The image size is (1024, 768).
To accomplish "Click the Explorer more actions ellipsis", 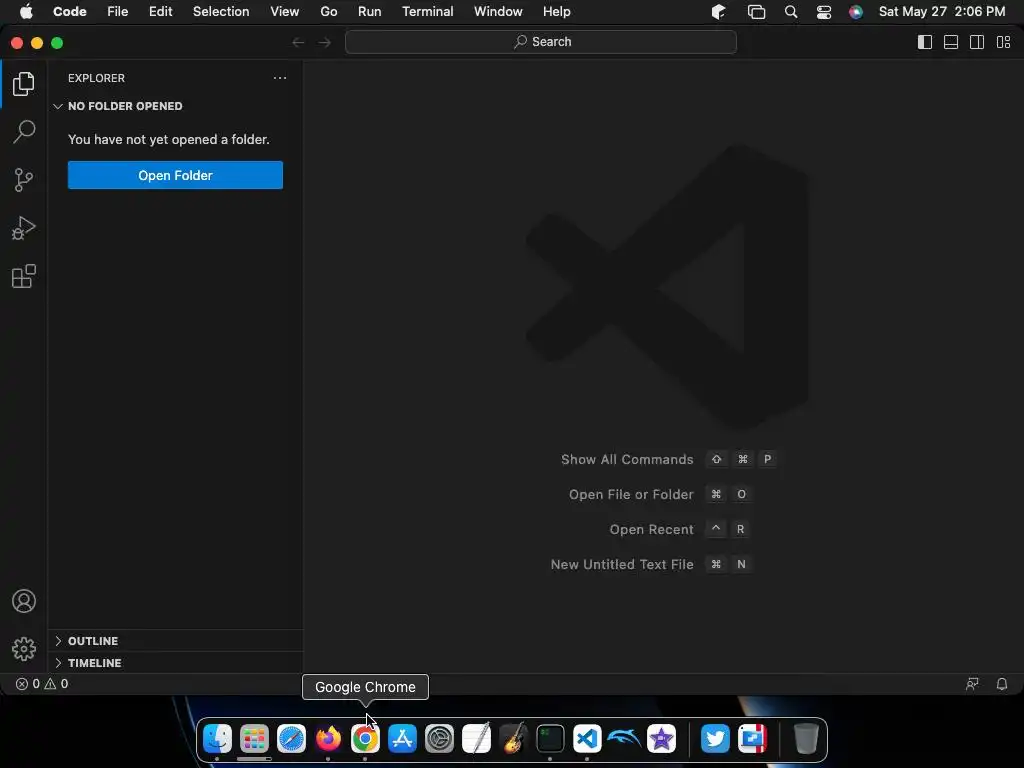I will [x=280, y=78].
